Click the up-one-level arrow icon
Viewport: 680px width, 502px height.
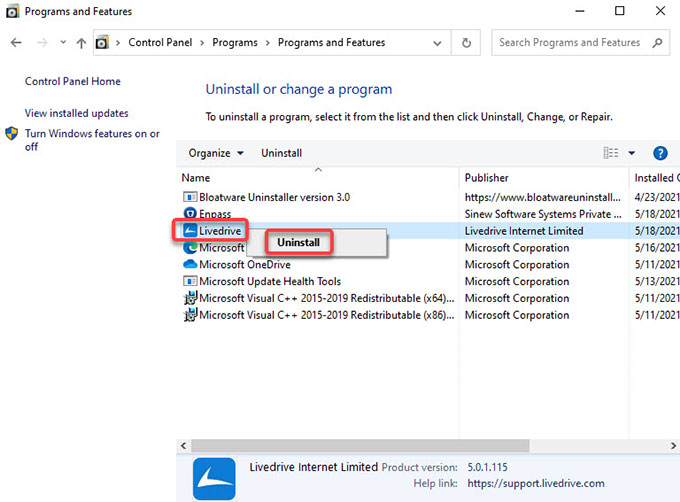pyautogui.click(x=81, y=42)
